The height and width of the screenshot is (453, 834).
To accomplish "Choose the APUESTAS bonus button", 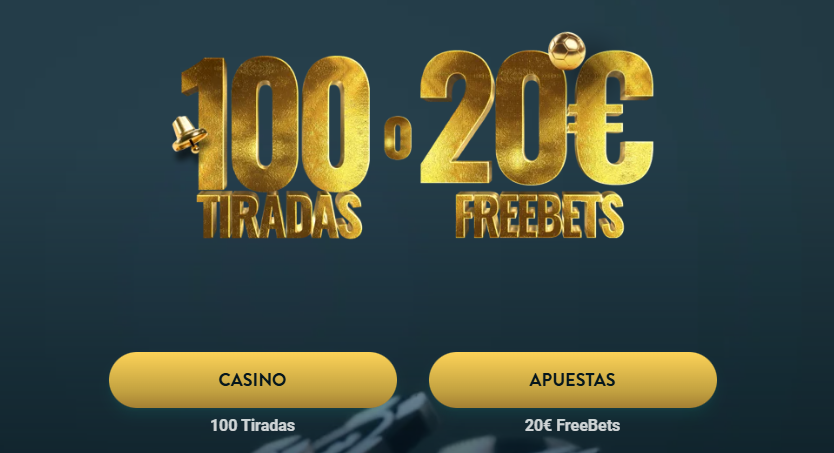I will [x=573, y=380].
